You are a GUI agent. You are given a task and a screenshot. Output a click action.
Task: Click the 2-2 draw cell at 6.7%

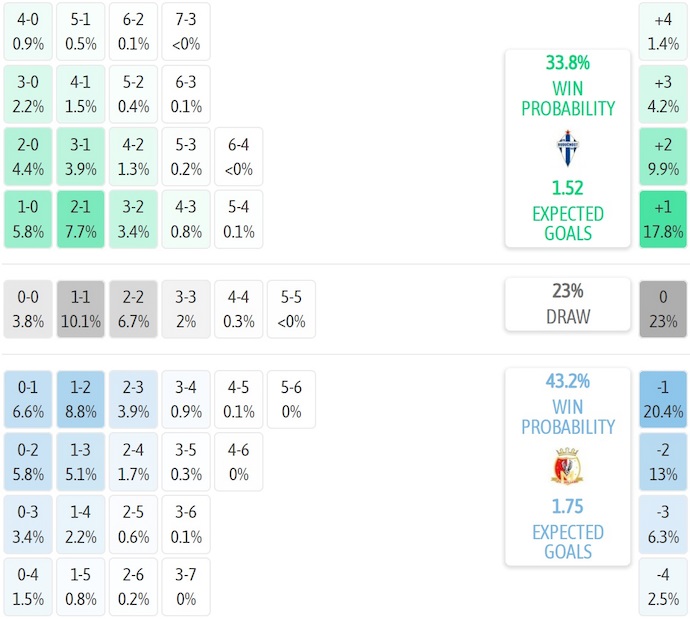click(133, 309)
